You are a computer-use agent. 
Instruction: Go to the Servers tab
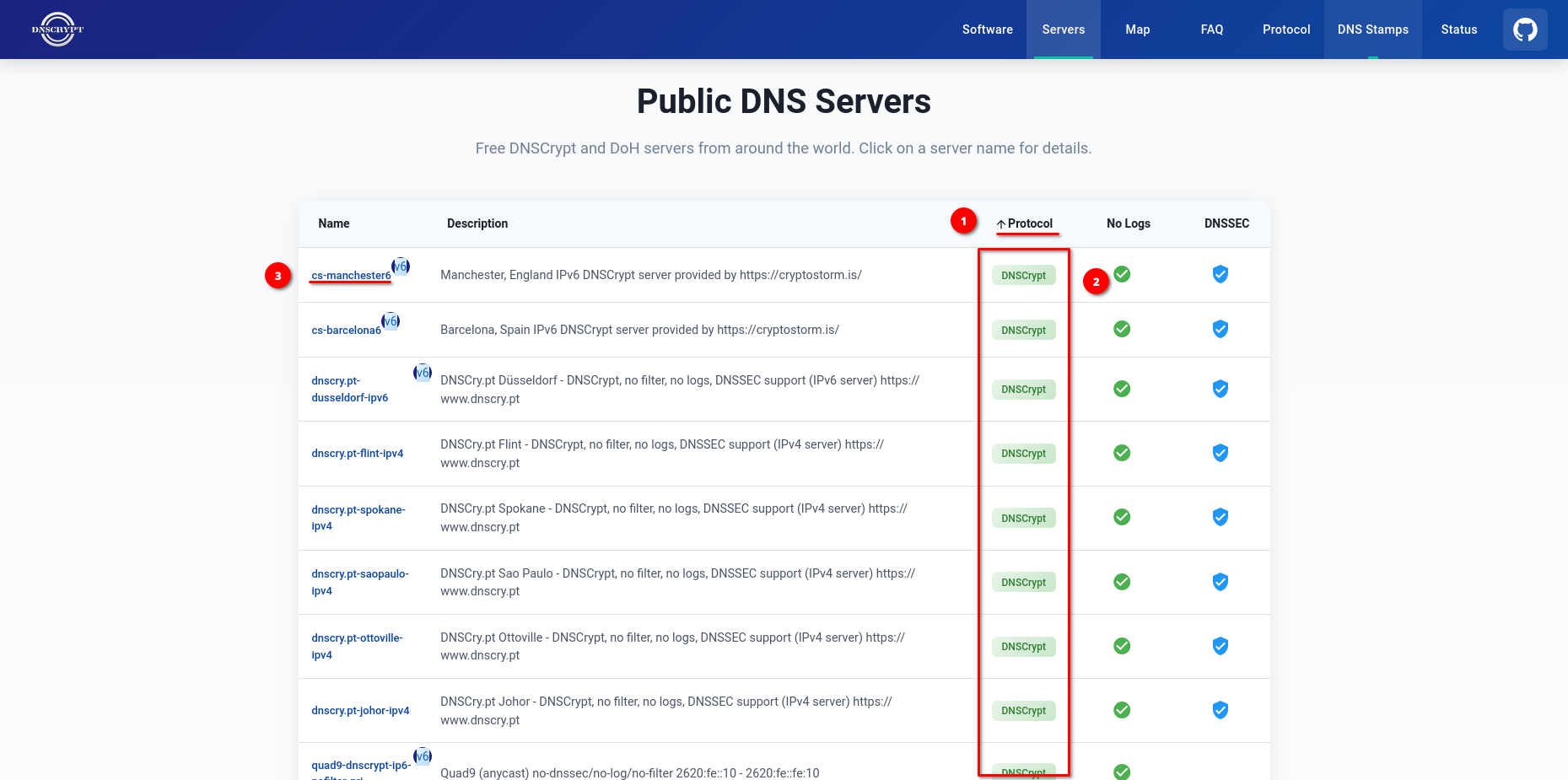pos(1063,30)
